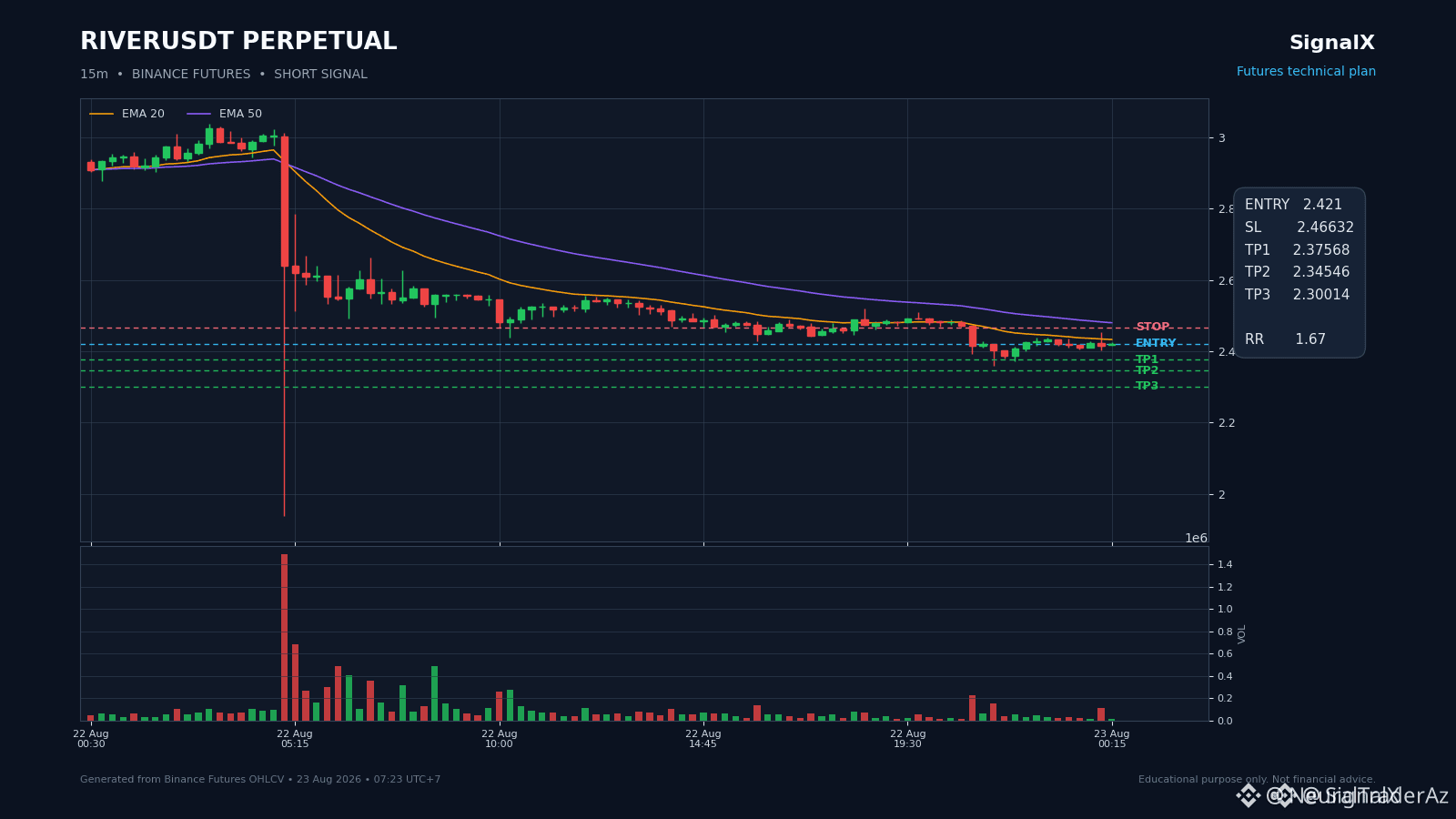The height and width of the screenshot is (819, 1456).
Task: Click the '15m • BINANCE FUTURES • SHORT SIGNAL' subtitle
Action: 224,75
